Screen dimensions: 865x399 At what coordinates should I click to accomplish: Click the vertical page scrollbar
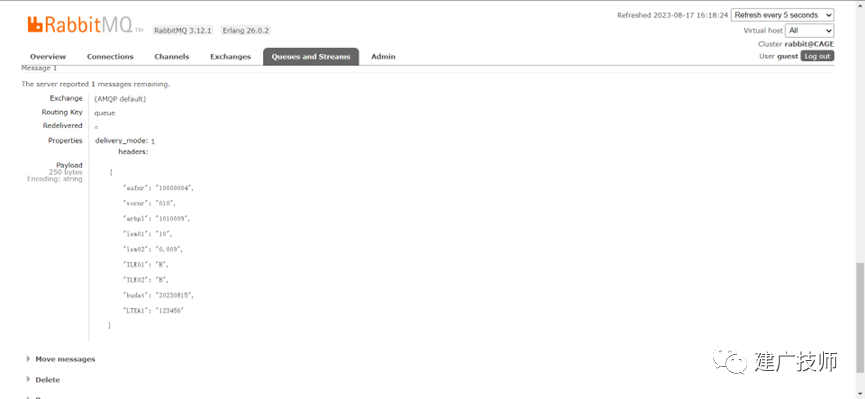pos(859,317)
